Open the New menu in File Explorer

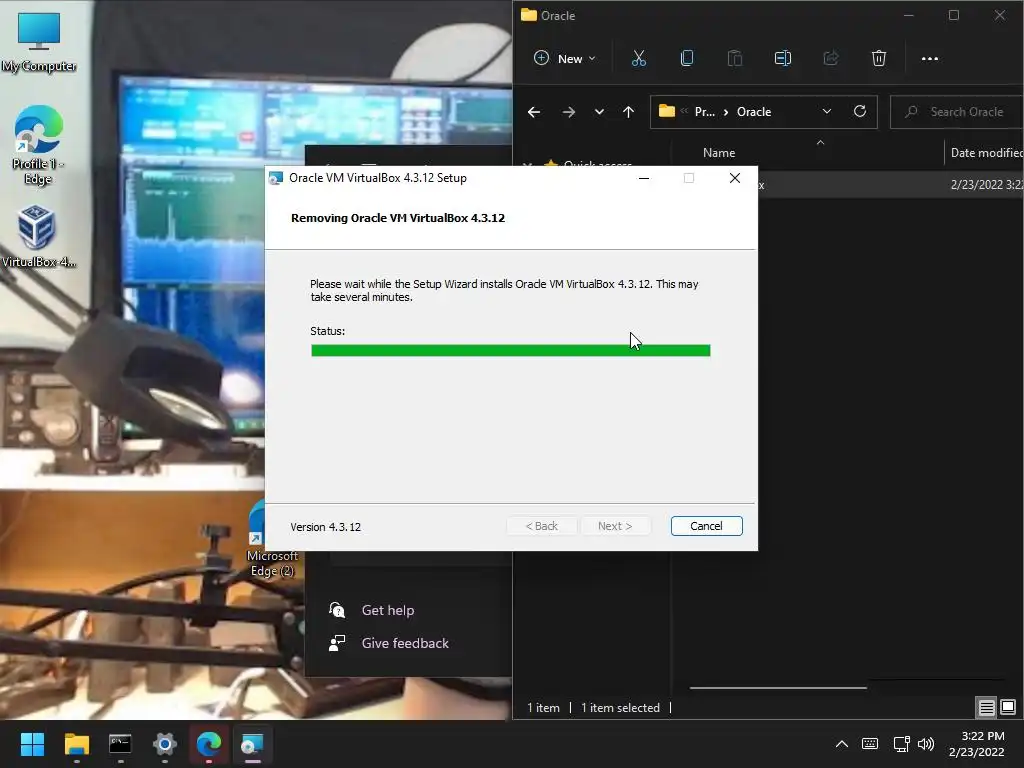click(x=564, y=59)
